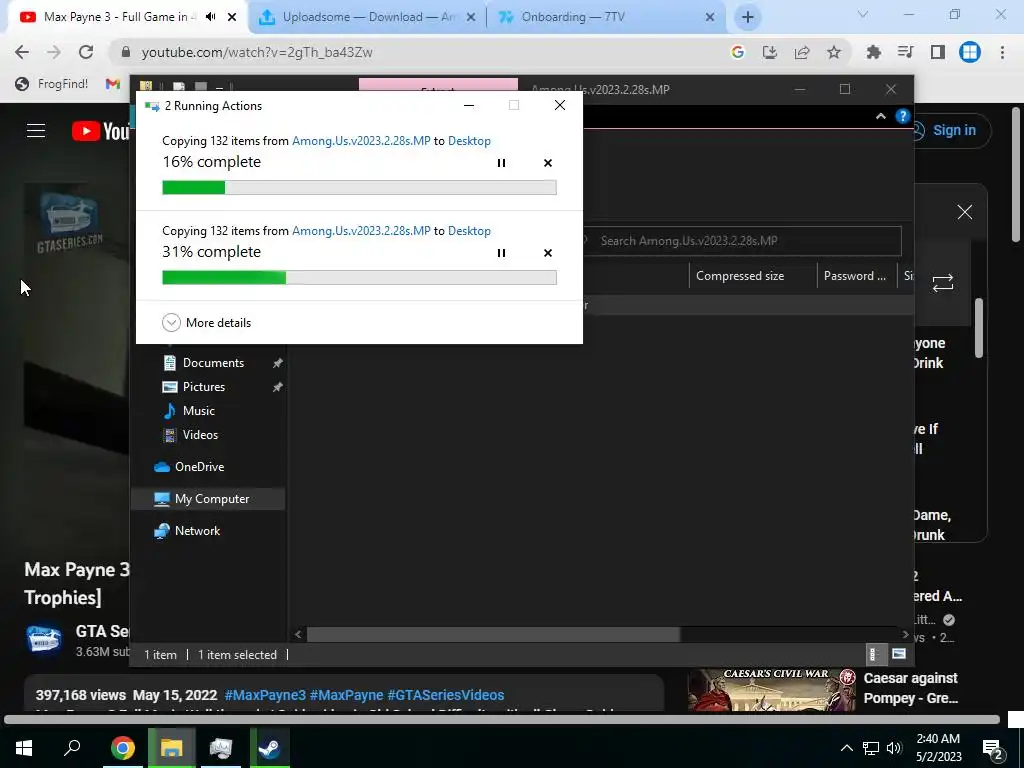Switch to Uploadsome Download tab
Screen dimensions: 1024x768
(368, 17)
